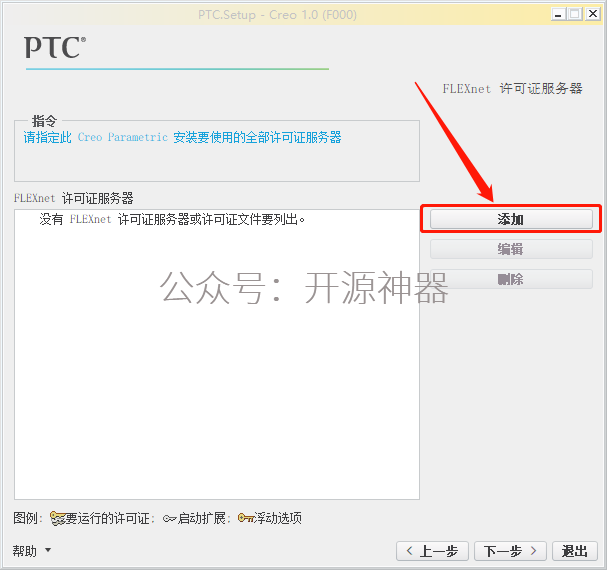
Task: Click the PTC logo
Action: pos(55,47)
